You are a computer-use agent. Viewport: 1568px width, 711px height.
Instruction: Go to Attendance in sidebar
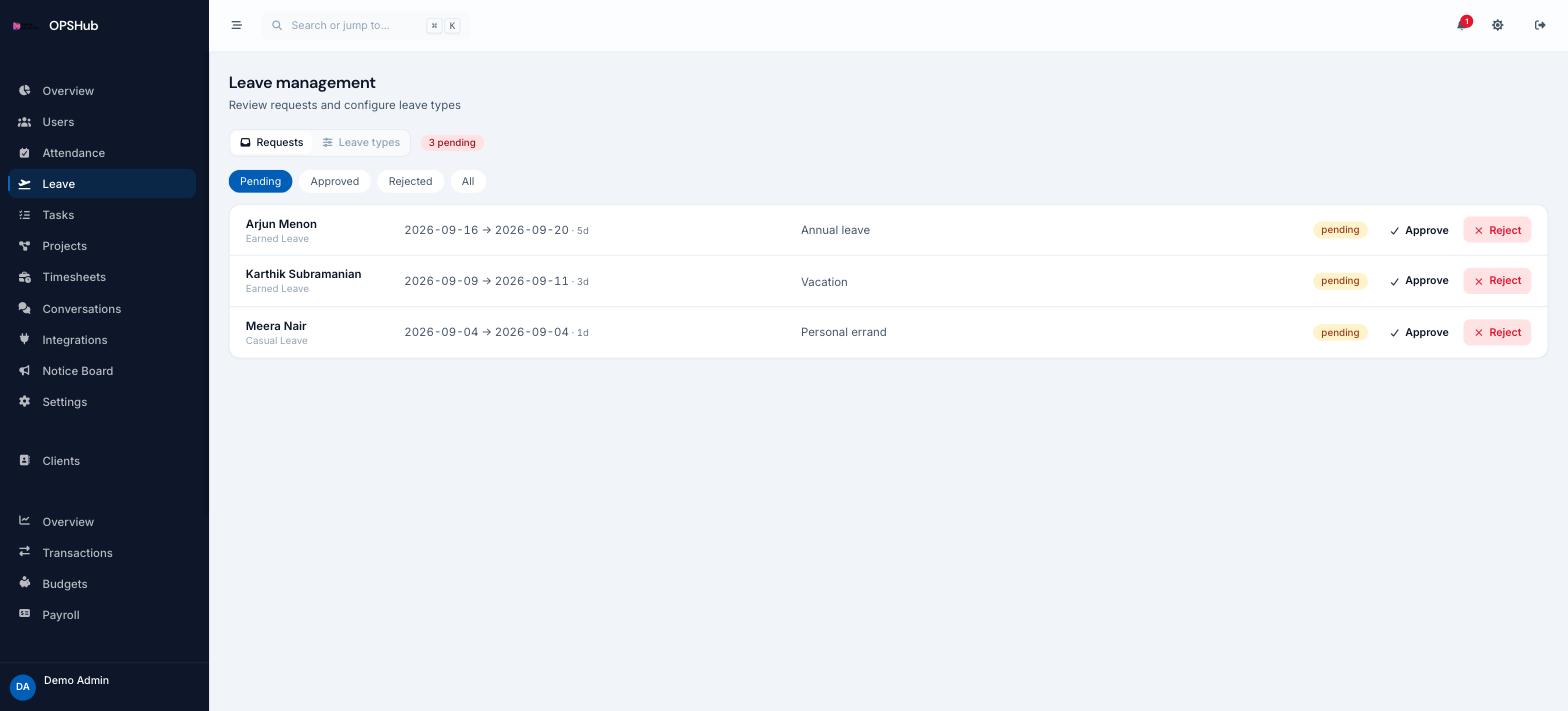[102, 153]
